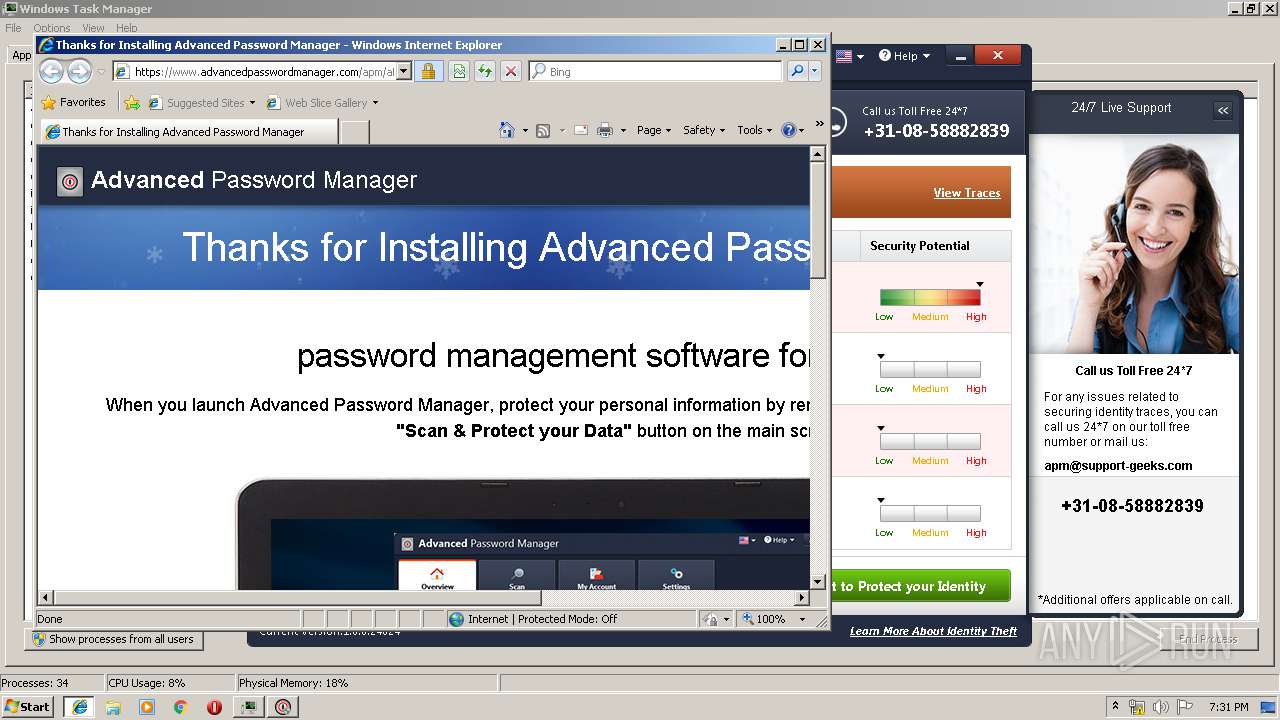Expand the address bar autocomplete dropdown

coord(404,72)
